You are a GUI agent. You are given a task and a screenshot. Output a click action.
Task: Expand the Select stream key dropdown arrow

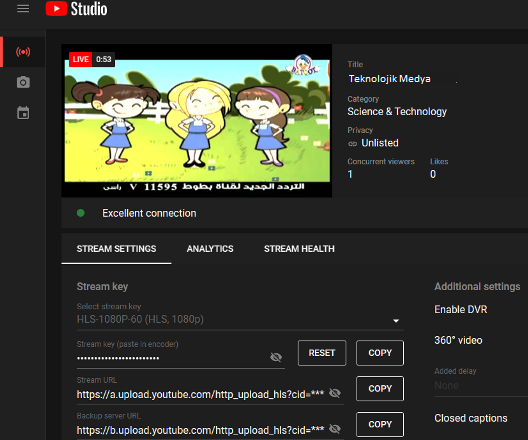[x=396, y=321]
